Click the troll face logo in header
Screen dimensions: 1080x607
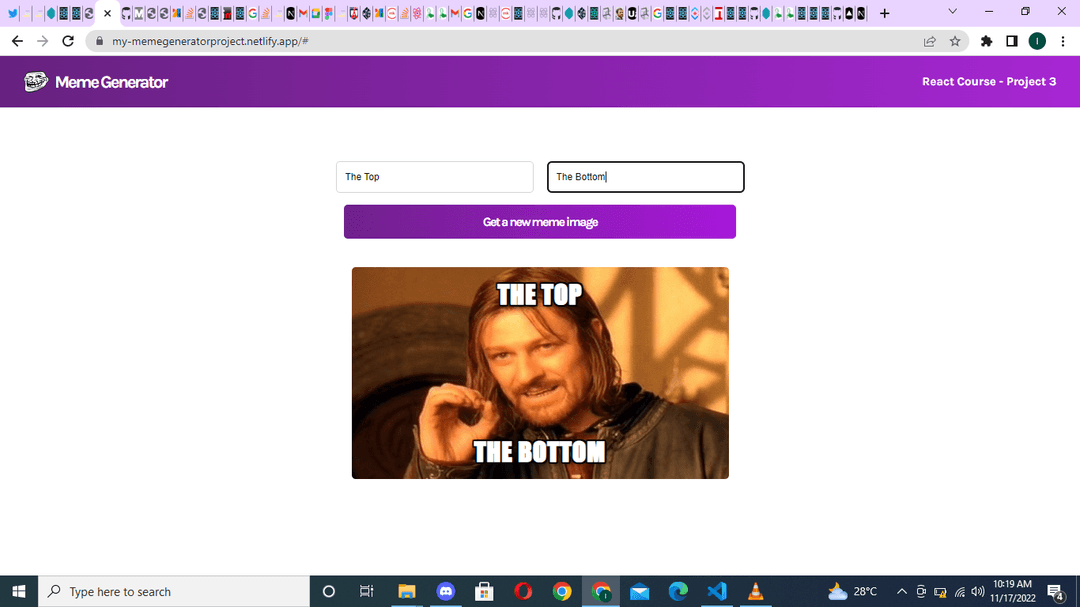click(x=36, y=82)
